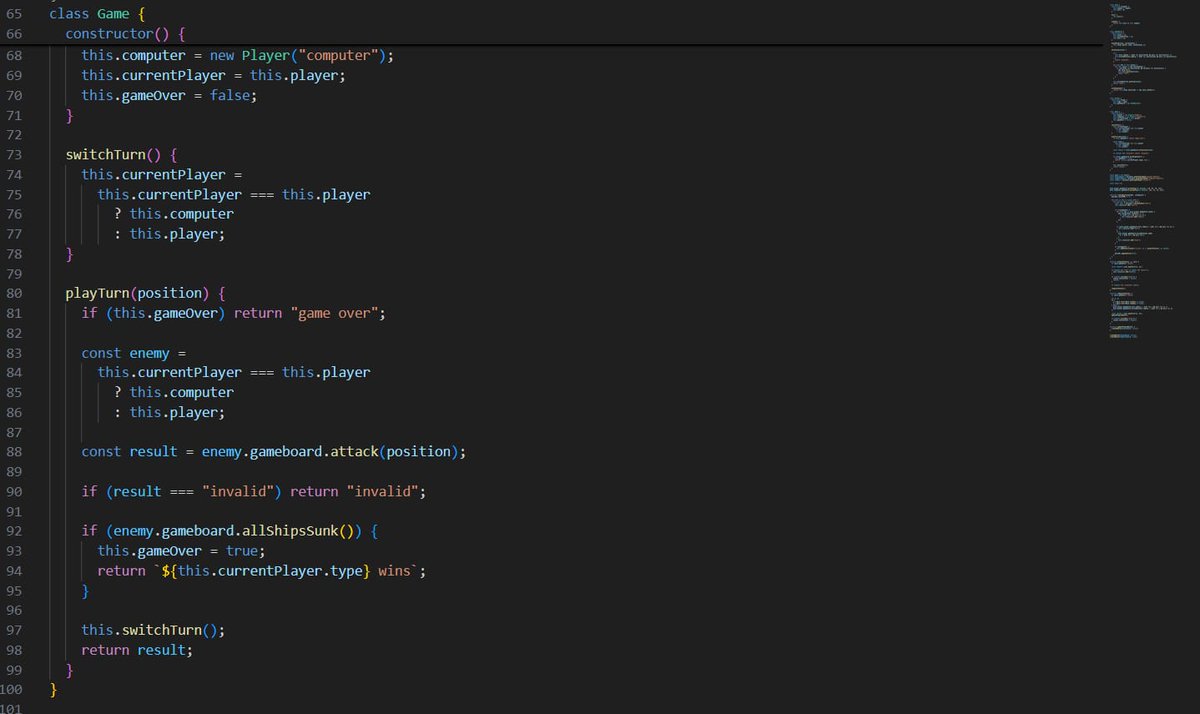Select the 'Game' class name

pos(113,15)
